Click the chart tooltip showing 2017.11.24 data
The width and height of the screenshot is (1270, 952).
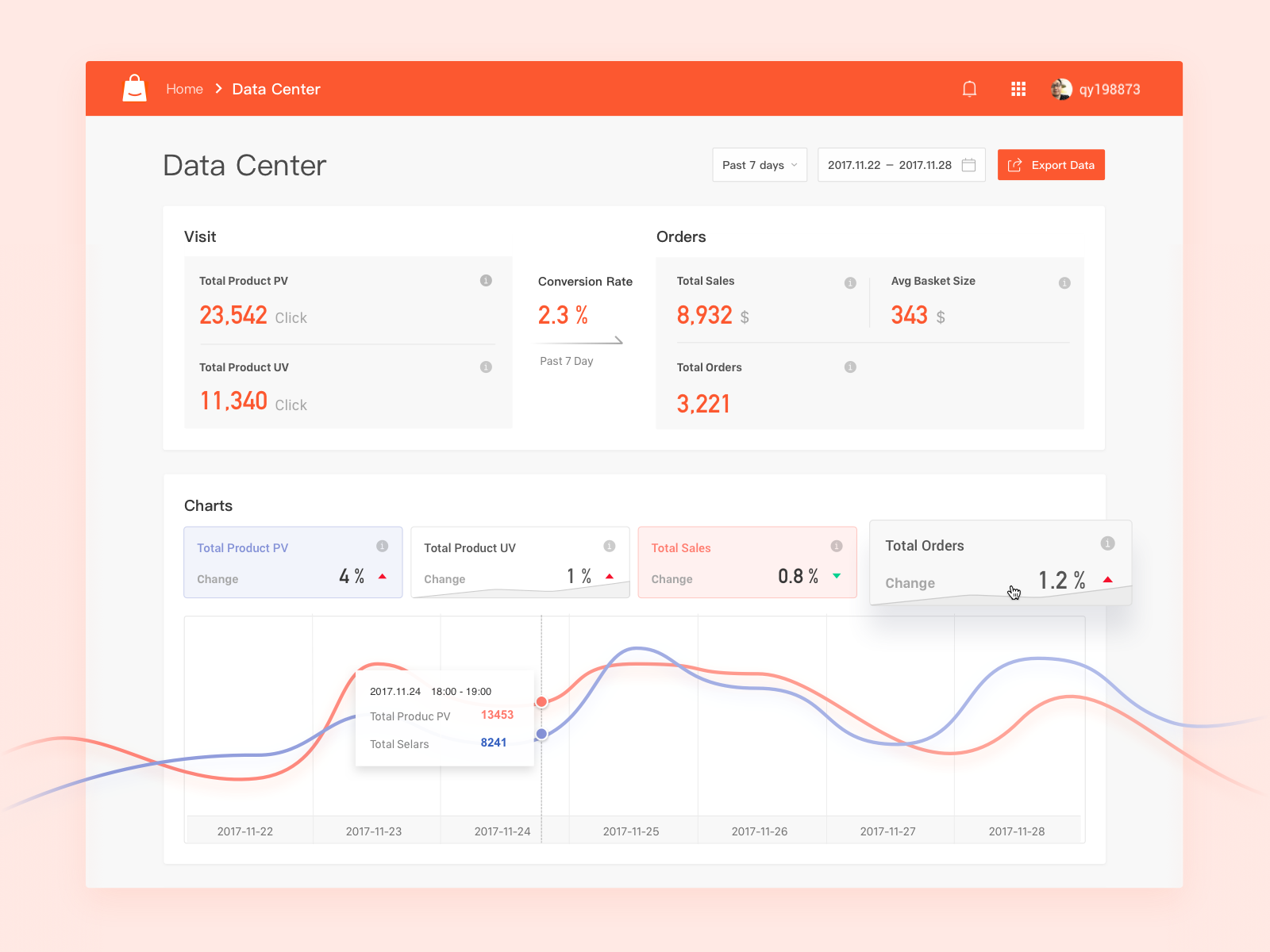click(444, 716)
